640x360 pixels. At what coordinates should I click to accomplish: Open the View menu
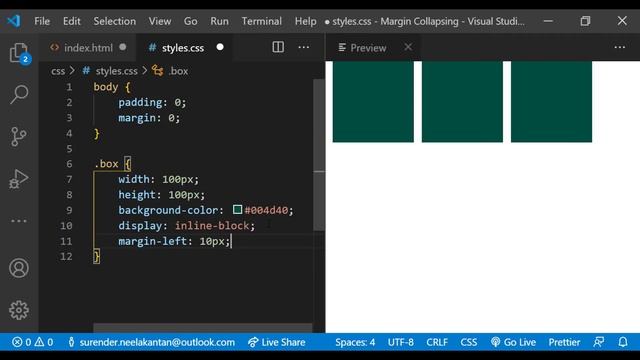160,21
